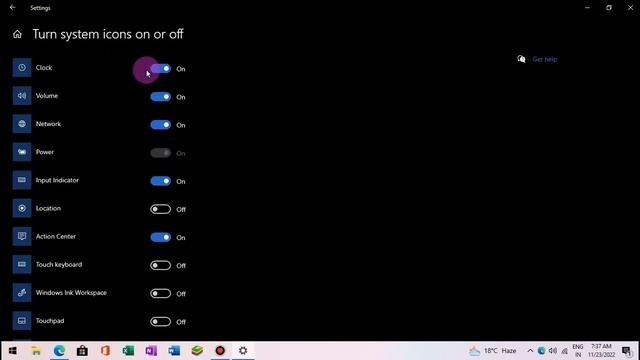
Task: Click the Touchpad icon tile
Action: tap(22, 321)
